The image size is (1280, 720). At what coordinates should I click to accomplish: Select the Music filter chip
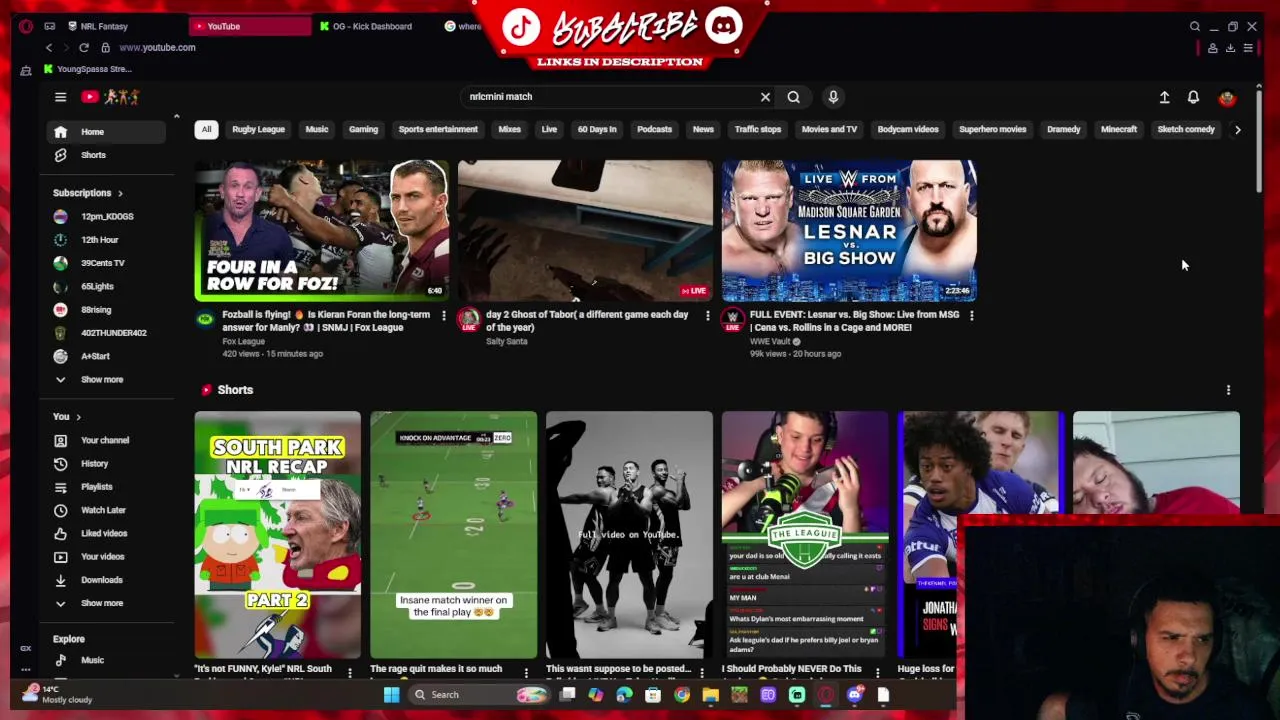click(316, 129)
